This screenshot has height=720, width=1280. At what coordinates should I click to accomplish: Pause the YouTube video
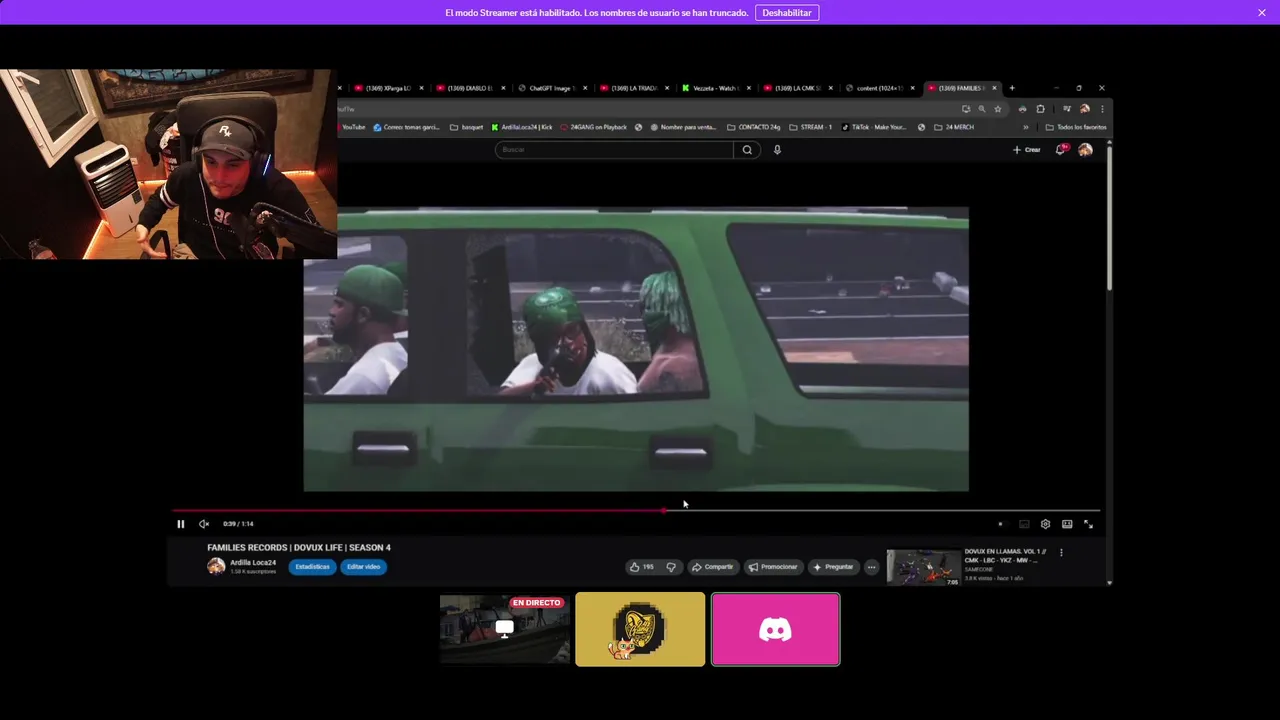click(x=180, y=524)
